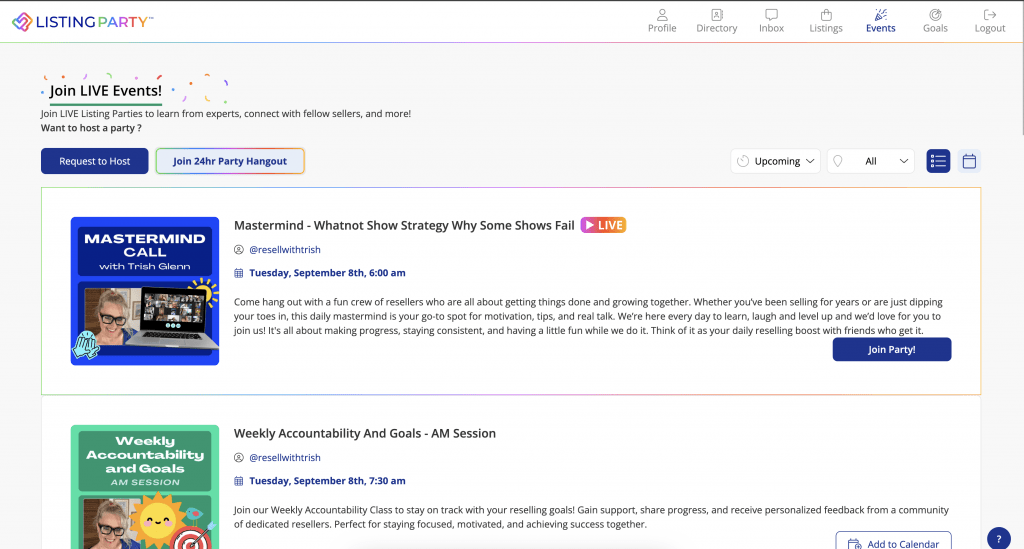Click Add to Calendar button
The height and width of the screenshot is (549, 1024).
pyautogui.click(x=893, y=541)
